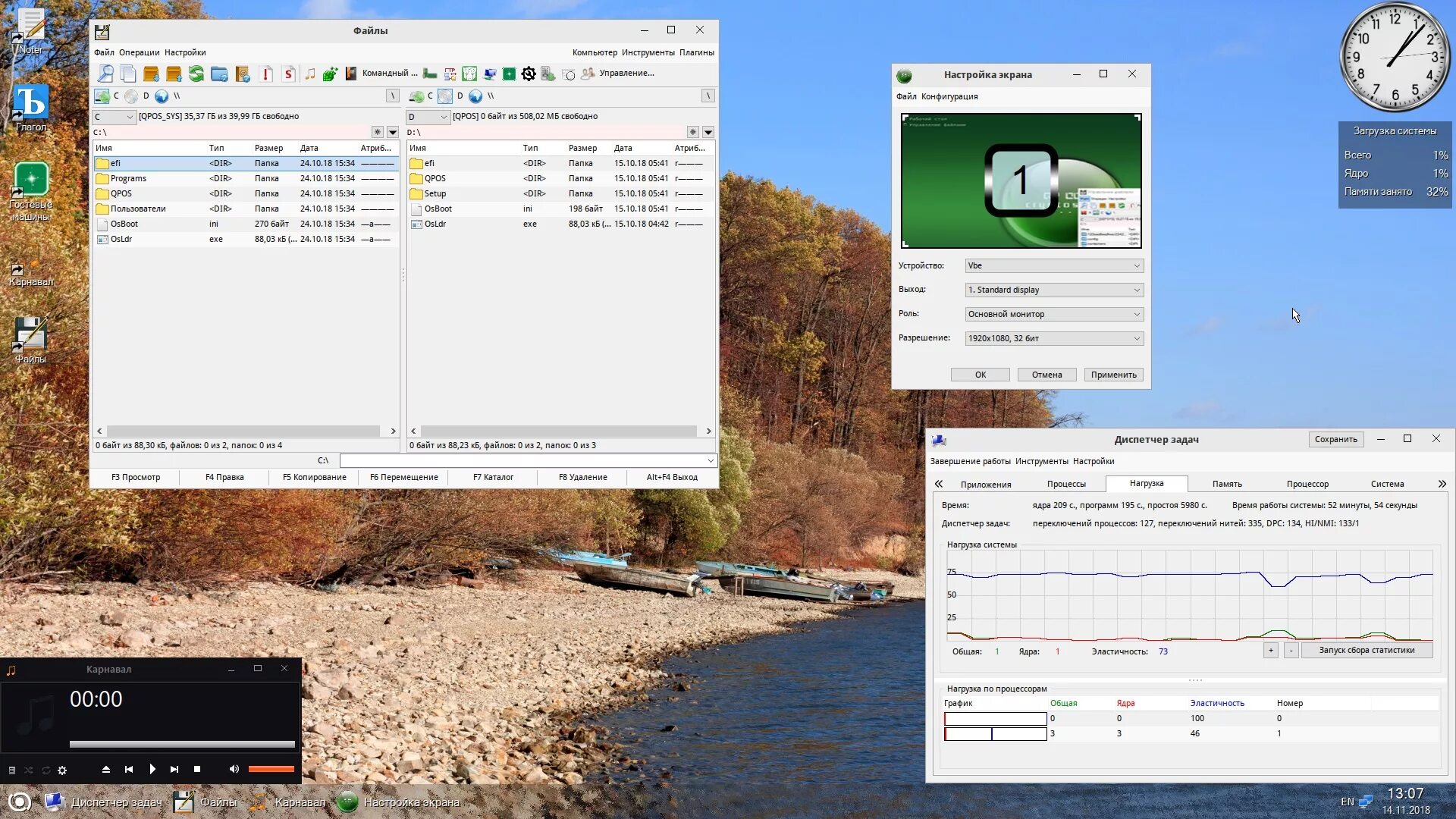The image size is (1456, 819).
Task: Click Запуск сбора статистики button
Action: [x=1367, y=650]
